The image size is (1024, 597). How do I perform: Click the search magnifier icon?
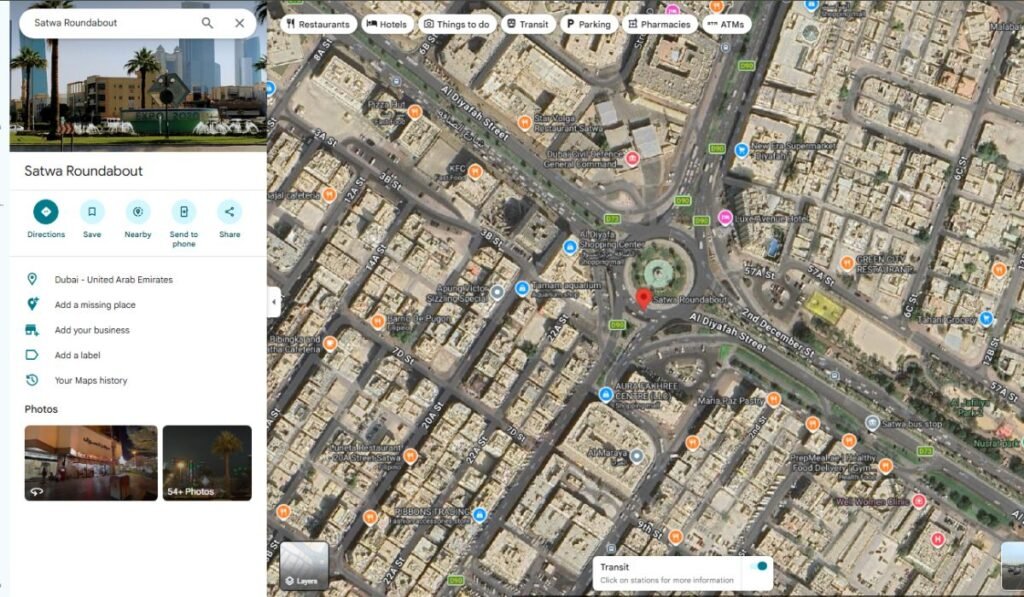pos(207,20)
